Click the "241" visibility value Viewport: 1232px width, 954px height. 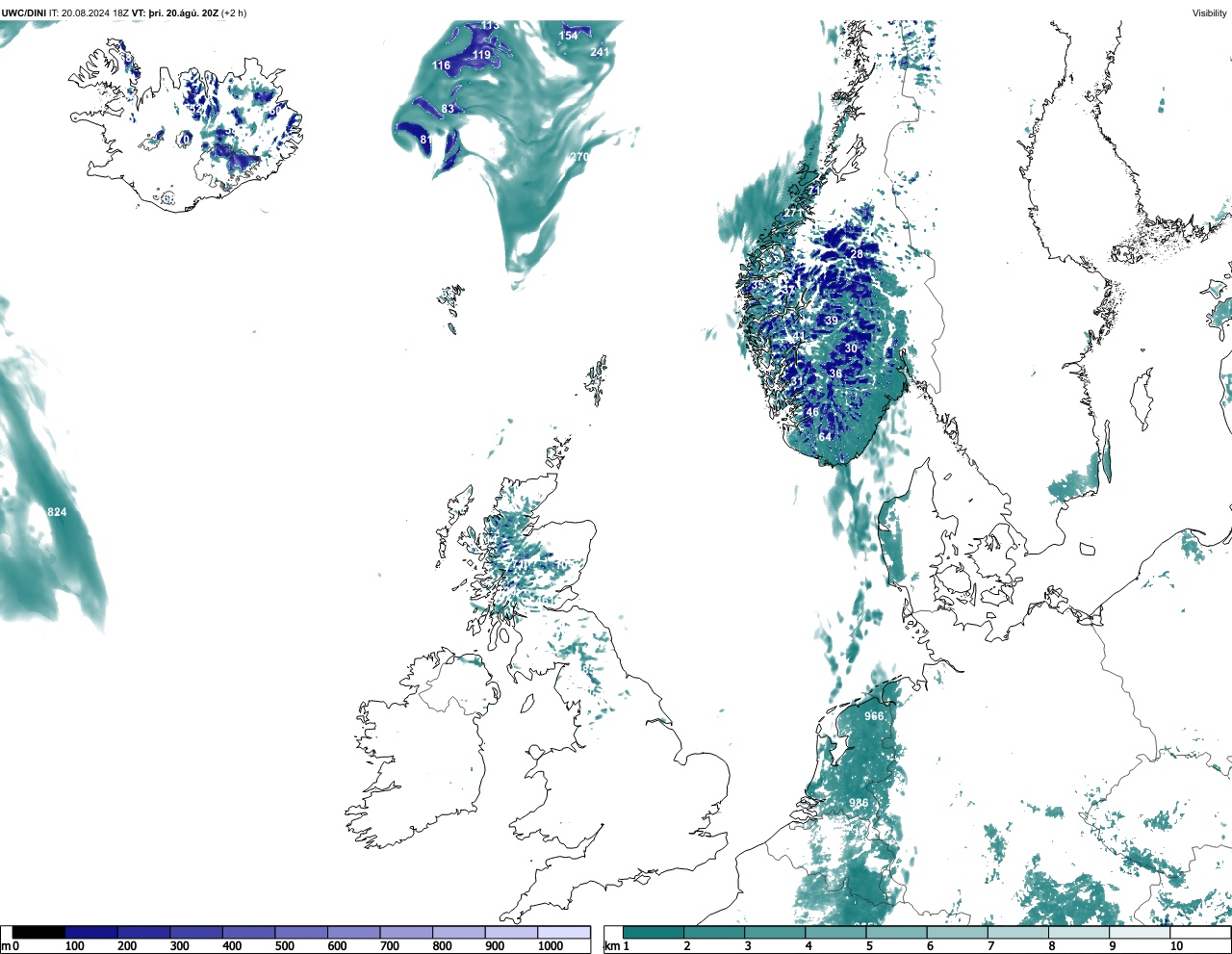point(600,52)
